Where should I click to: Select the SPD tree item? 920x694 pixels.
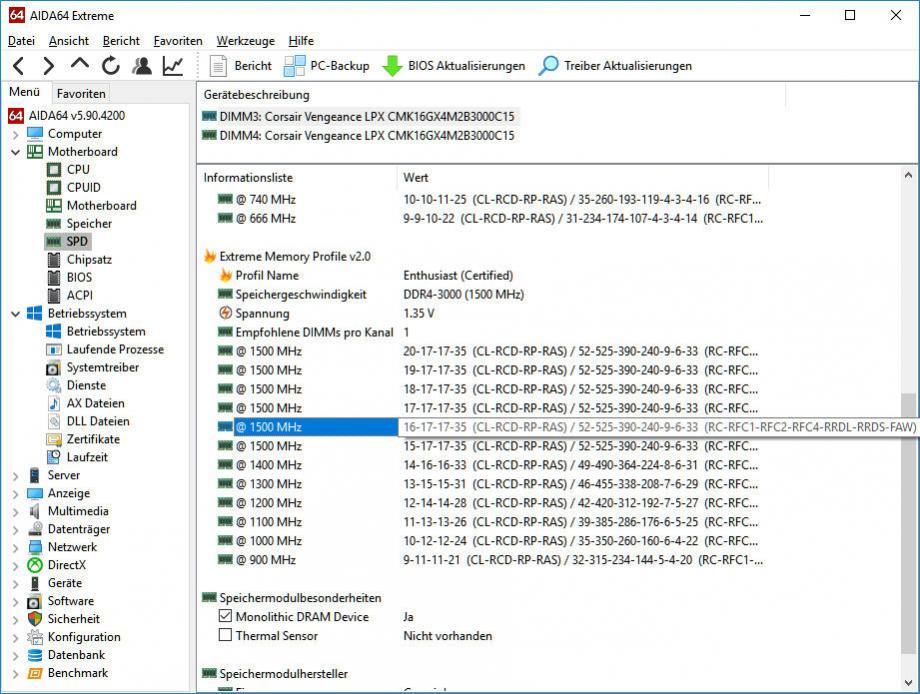click(67, 242)
